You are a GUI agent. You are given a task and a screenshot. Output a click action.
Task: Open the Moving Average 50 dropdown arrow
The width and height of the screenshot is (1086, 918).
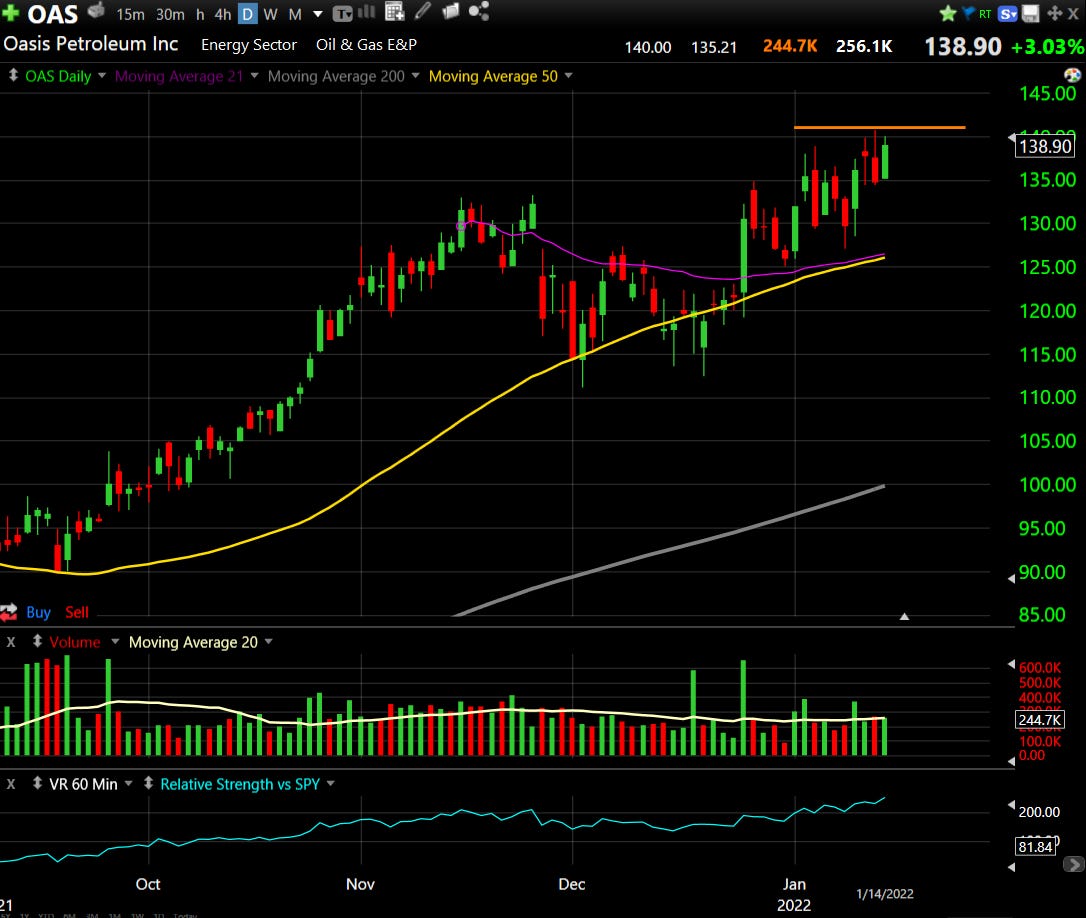coord(569,75)
